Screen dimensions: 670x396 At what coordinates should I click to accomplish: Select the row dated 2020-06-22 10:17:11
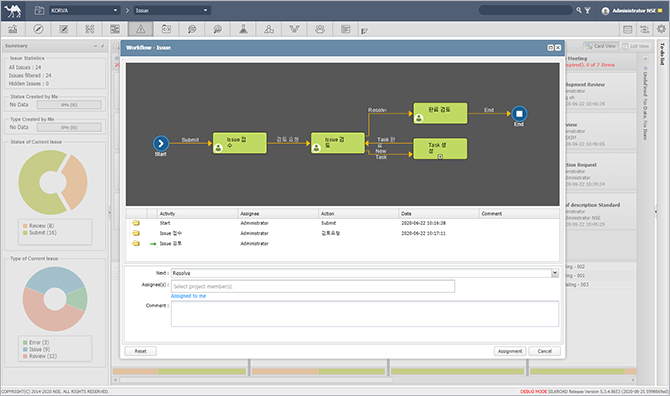343,233
